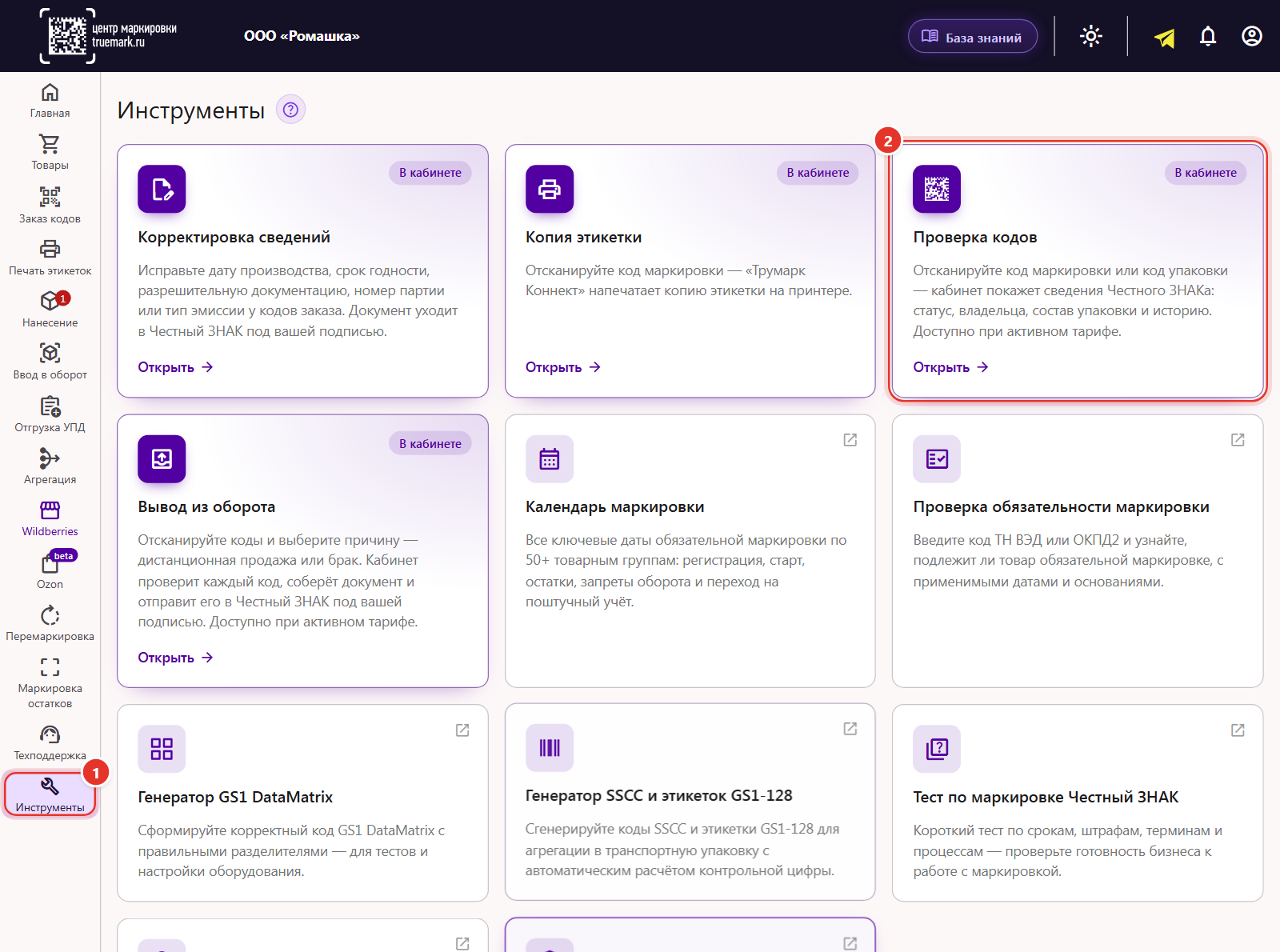Click the truemark.ru logo
Viewport: 1280px width, 952px height.
click(109, 36)
